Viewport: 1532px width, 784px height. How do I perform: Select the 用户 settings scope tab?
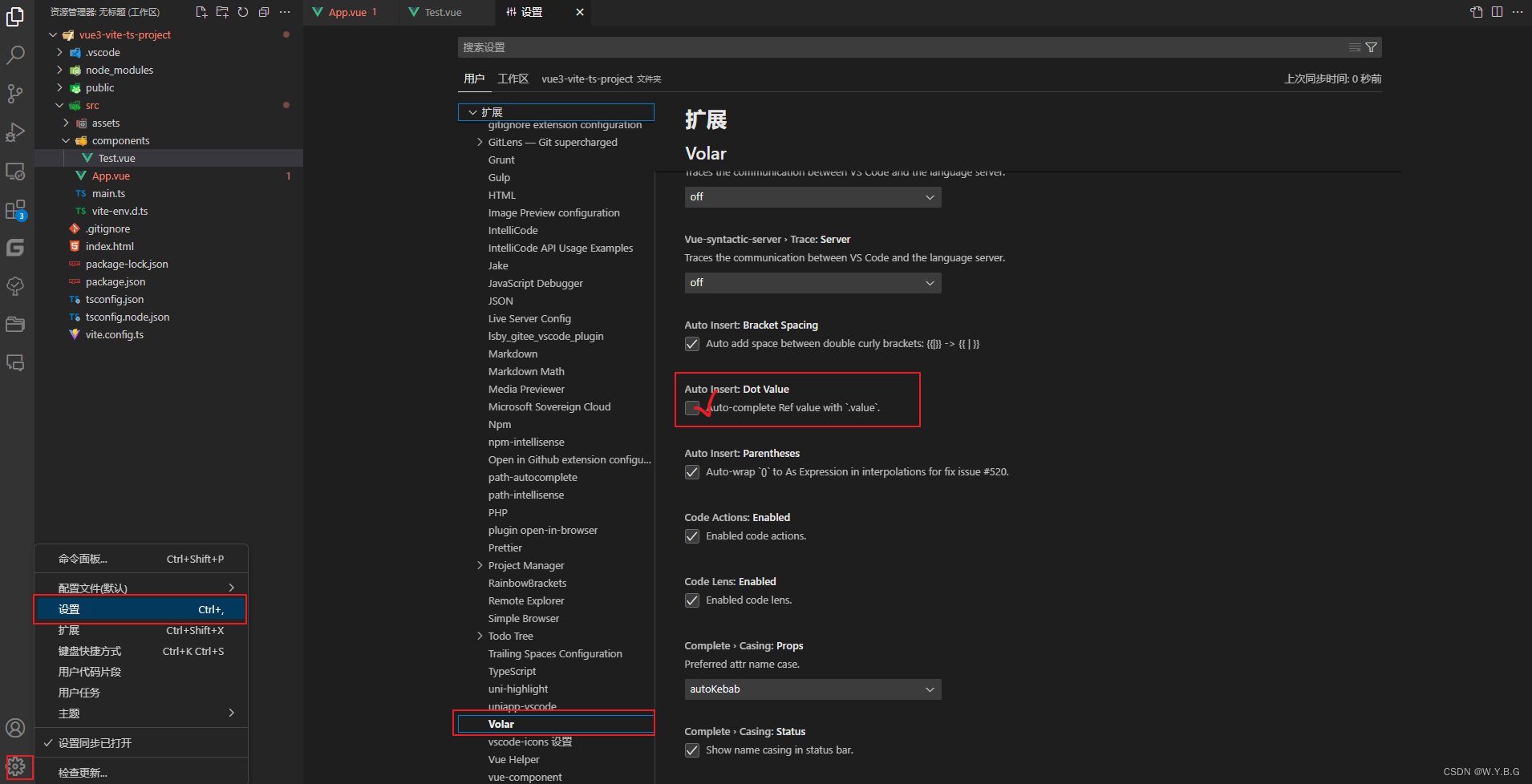[474, 79]
